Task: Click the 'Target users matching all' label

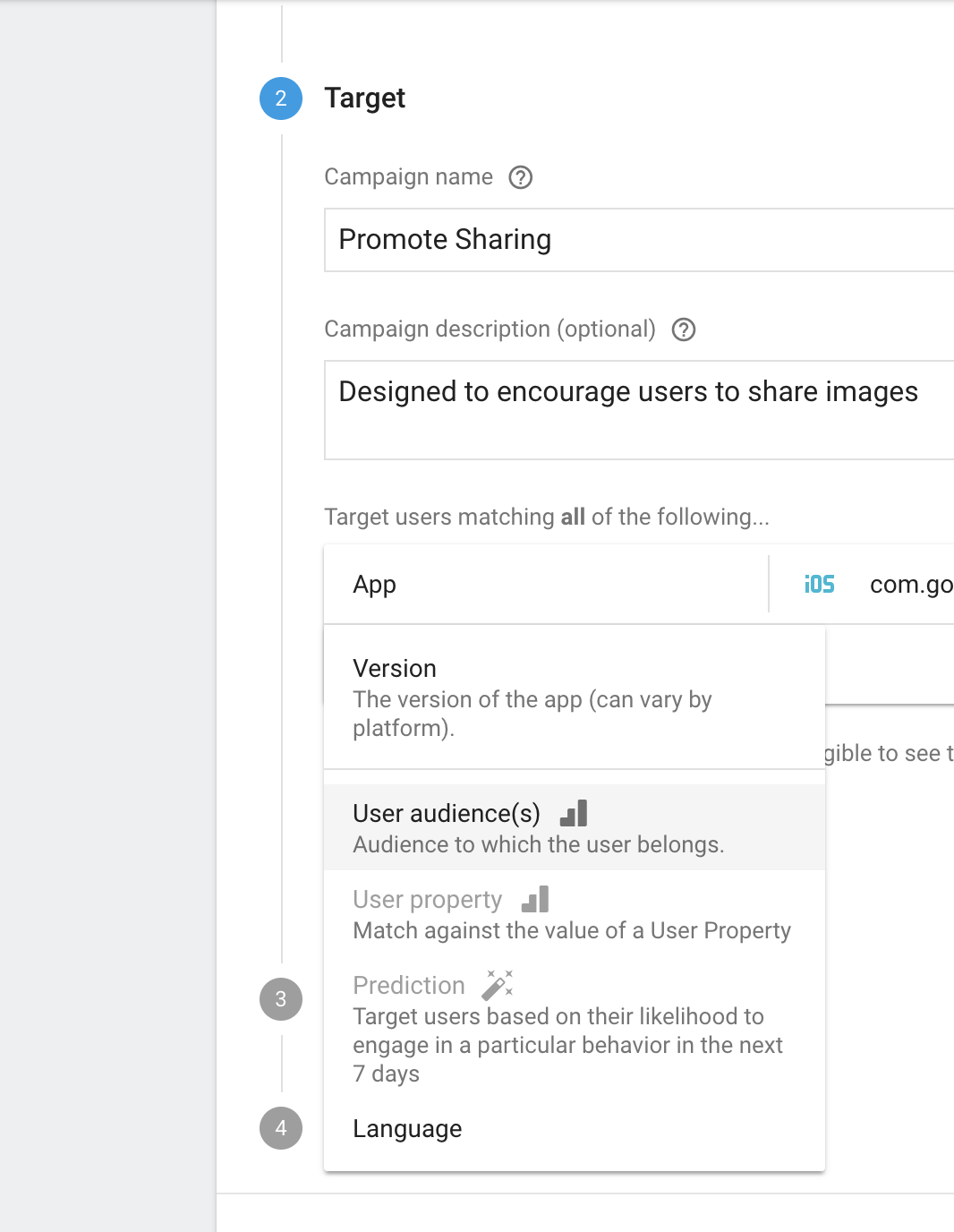Action: point(546,518)
